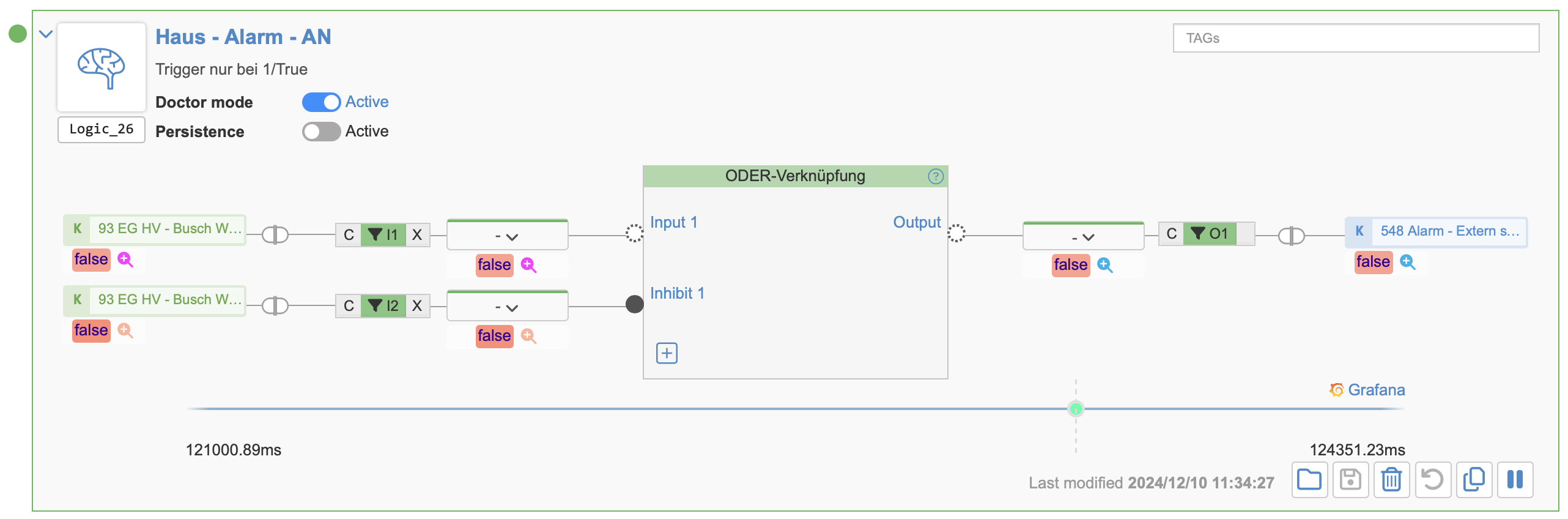This screenshot has height=519, width=1568.
Task: Open the Output converter dropdown
Action: pyautogui.click(x=1083, y=237)
